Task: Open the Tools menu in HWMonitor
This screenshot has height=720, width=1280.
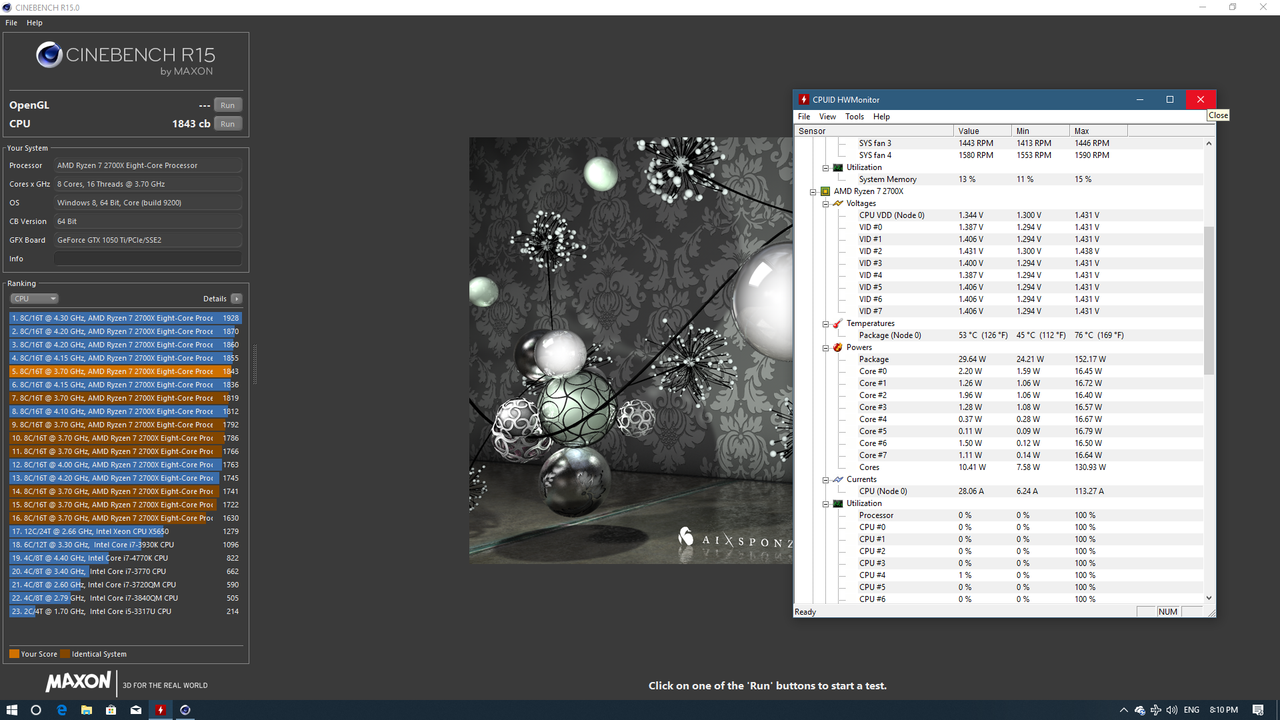Action: tap(854, 116)
